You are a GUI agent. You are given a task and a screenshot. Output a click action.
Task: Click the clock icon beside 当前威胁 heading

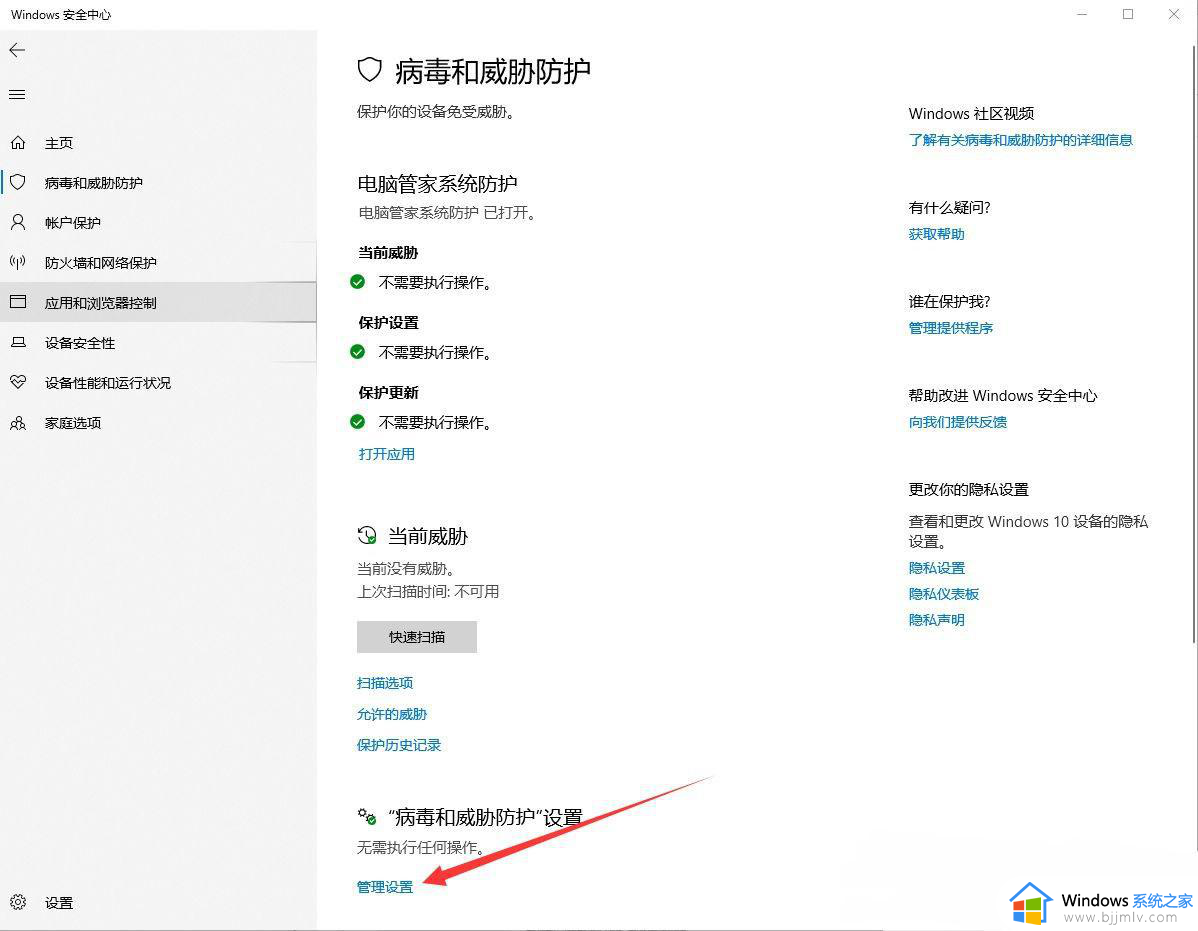tap(367, 535)
